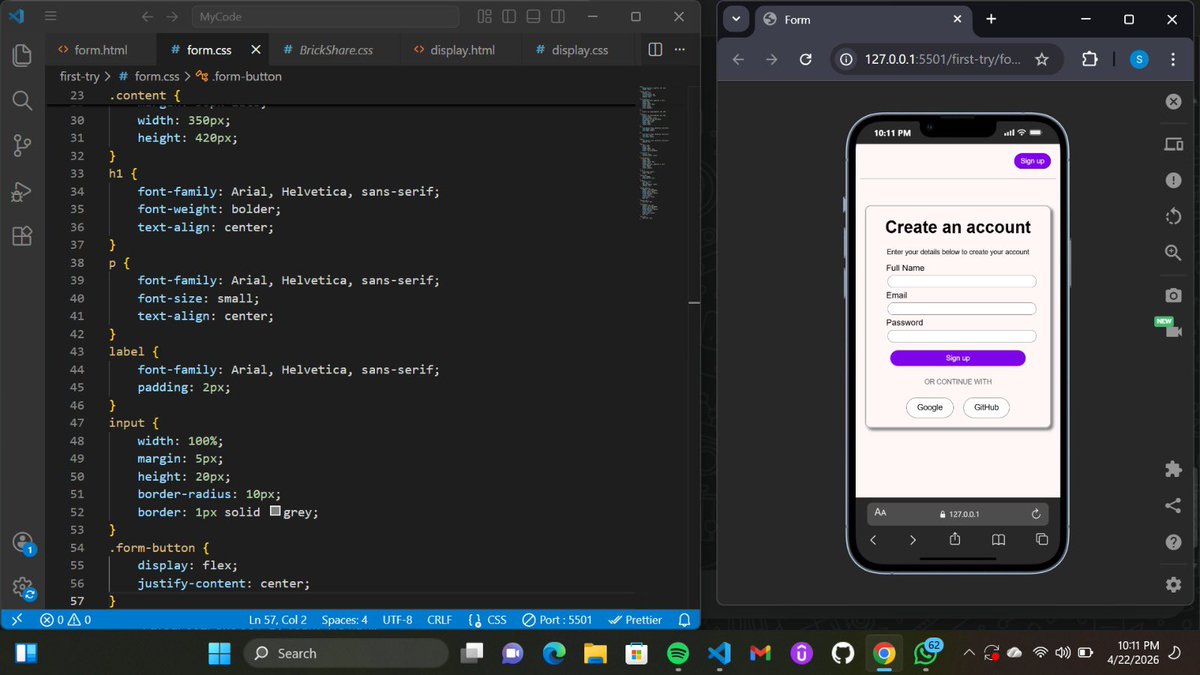1200x675 pixels.
Task: Change indentation via Spaces: 4
Action: tap(345, 620)
